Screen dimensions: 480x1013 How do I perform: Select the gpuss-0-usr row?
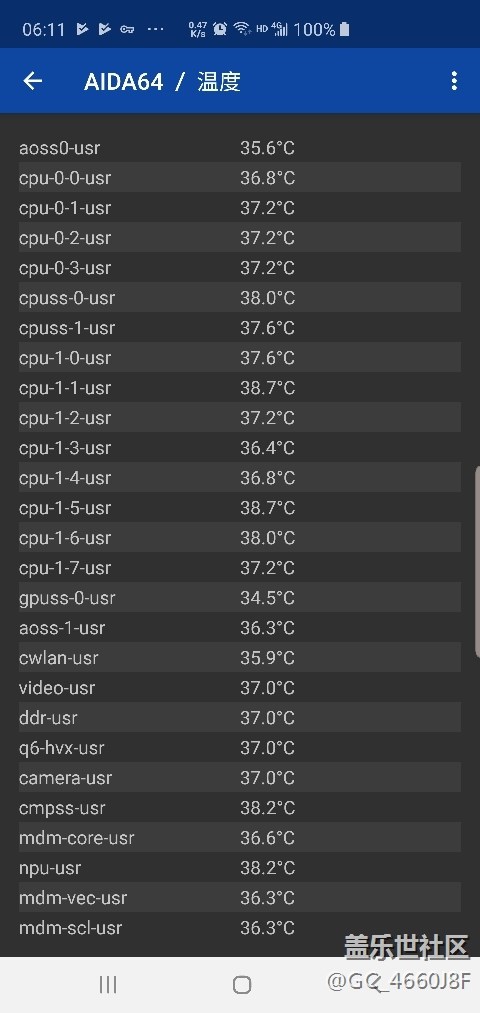click(x=240, y=598)
